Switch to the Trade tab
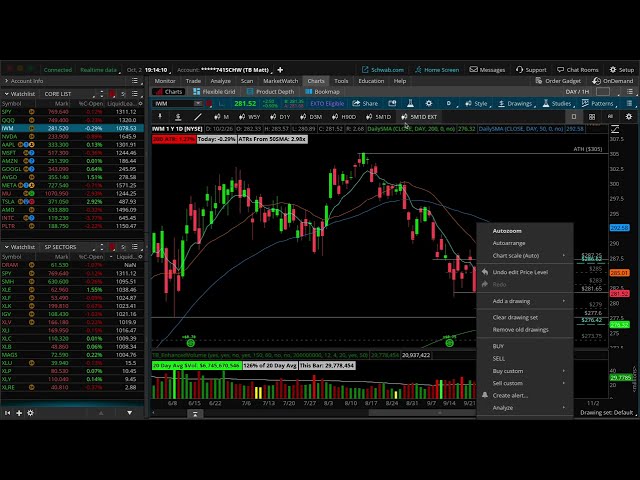The height and width of the screenshot is (480, 640). pyautogui.click(x=193, y=81)
